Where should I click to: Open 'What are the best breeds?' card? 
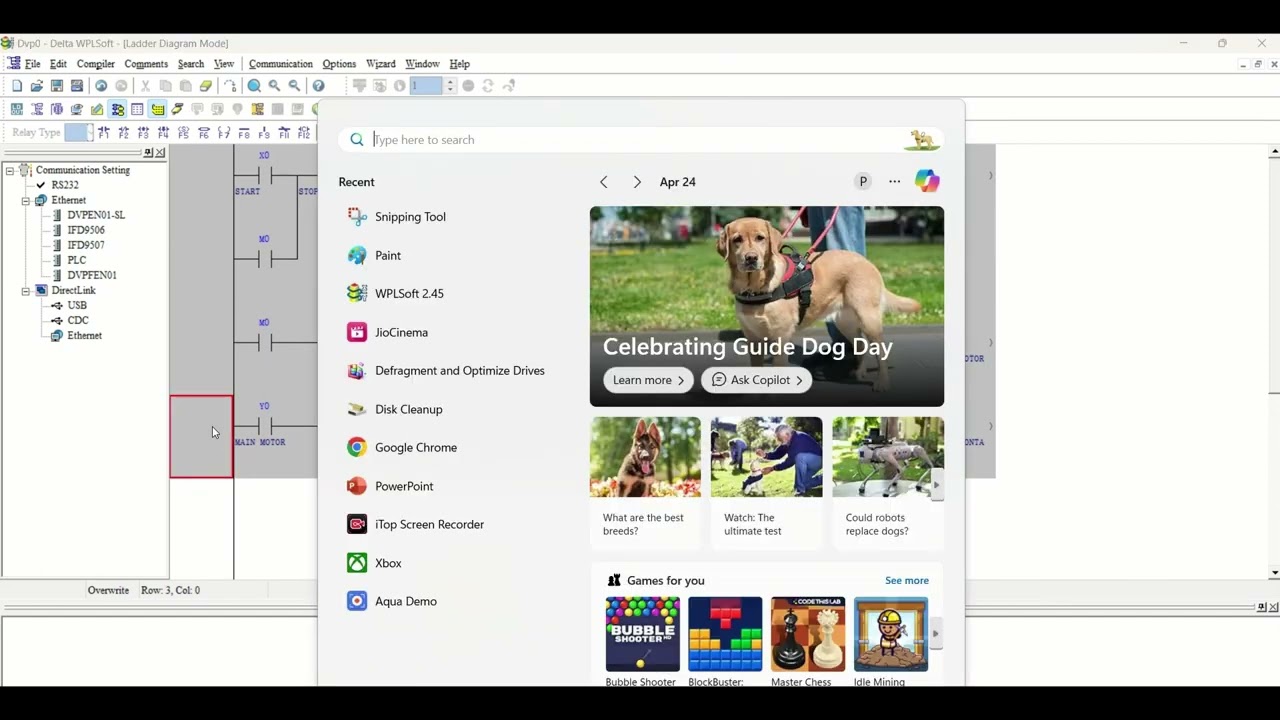(645, 481)
